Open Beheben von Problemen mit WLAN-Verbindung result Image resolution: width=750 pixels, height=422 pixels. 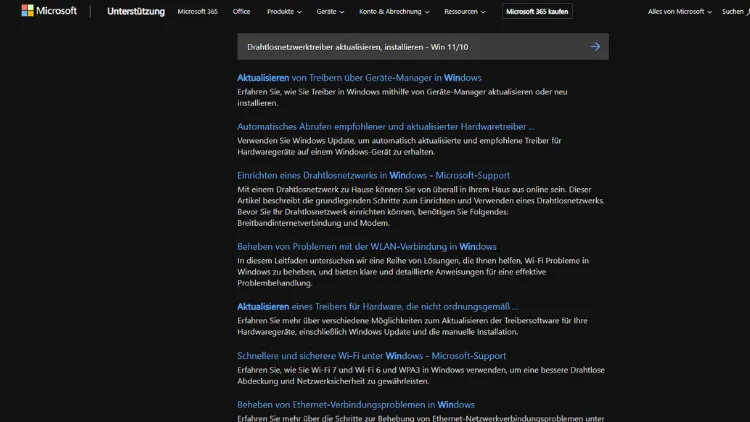[x=367, y=246]
